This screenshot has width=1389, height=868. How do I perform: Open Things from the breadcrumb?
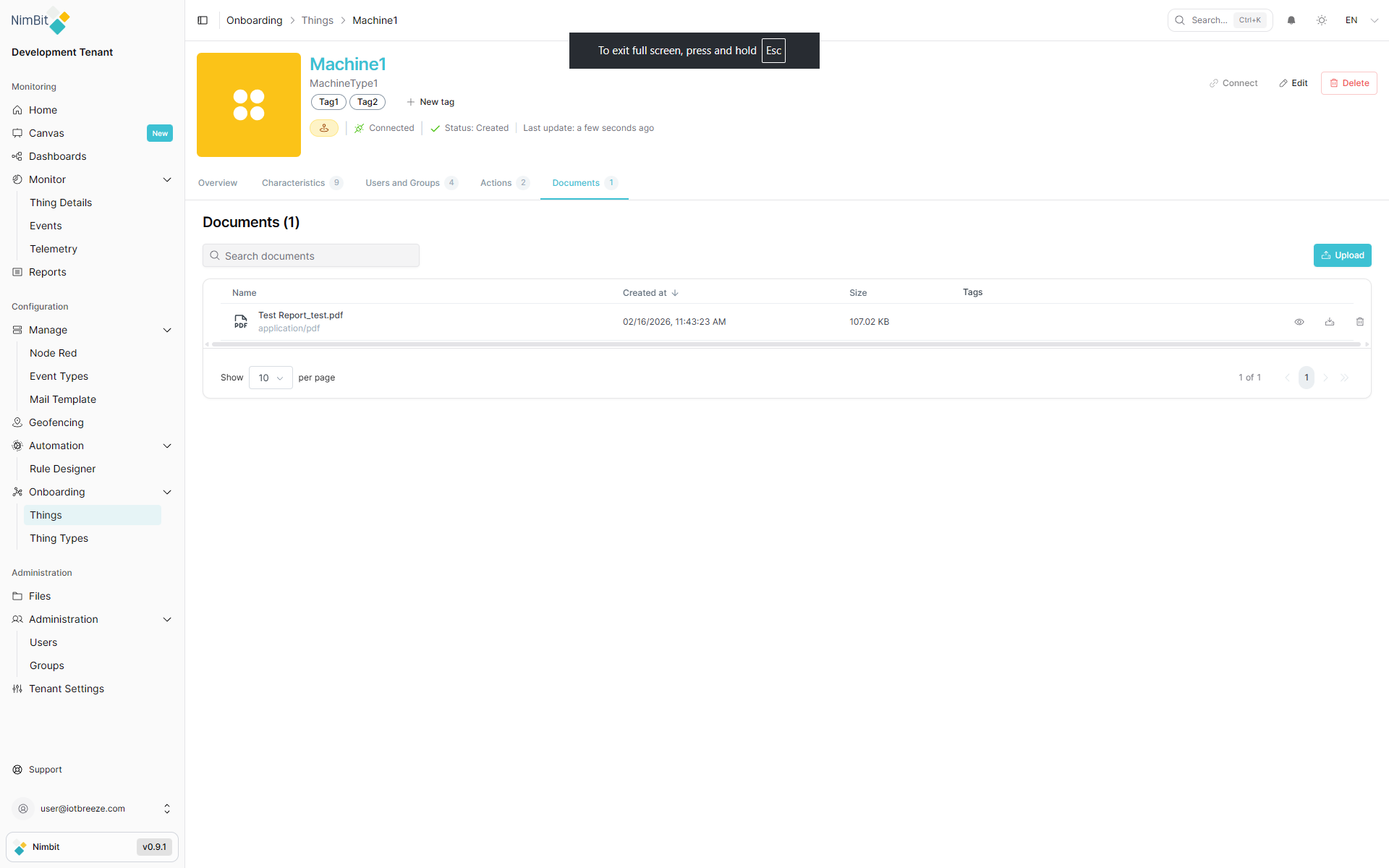point(317,20)
